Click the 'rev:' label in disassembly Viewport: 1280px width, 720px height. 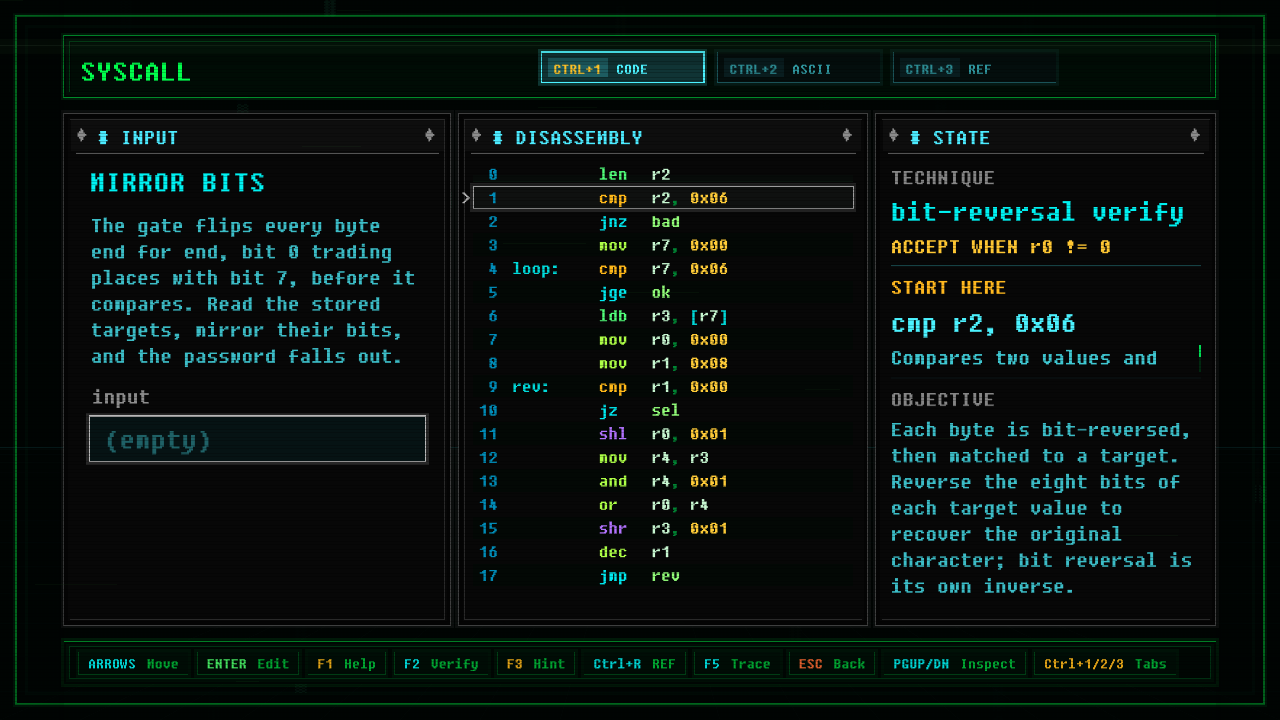coord(531,387)
